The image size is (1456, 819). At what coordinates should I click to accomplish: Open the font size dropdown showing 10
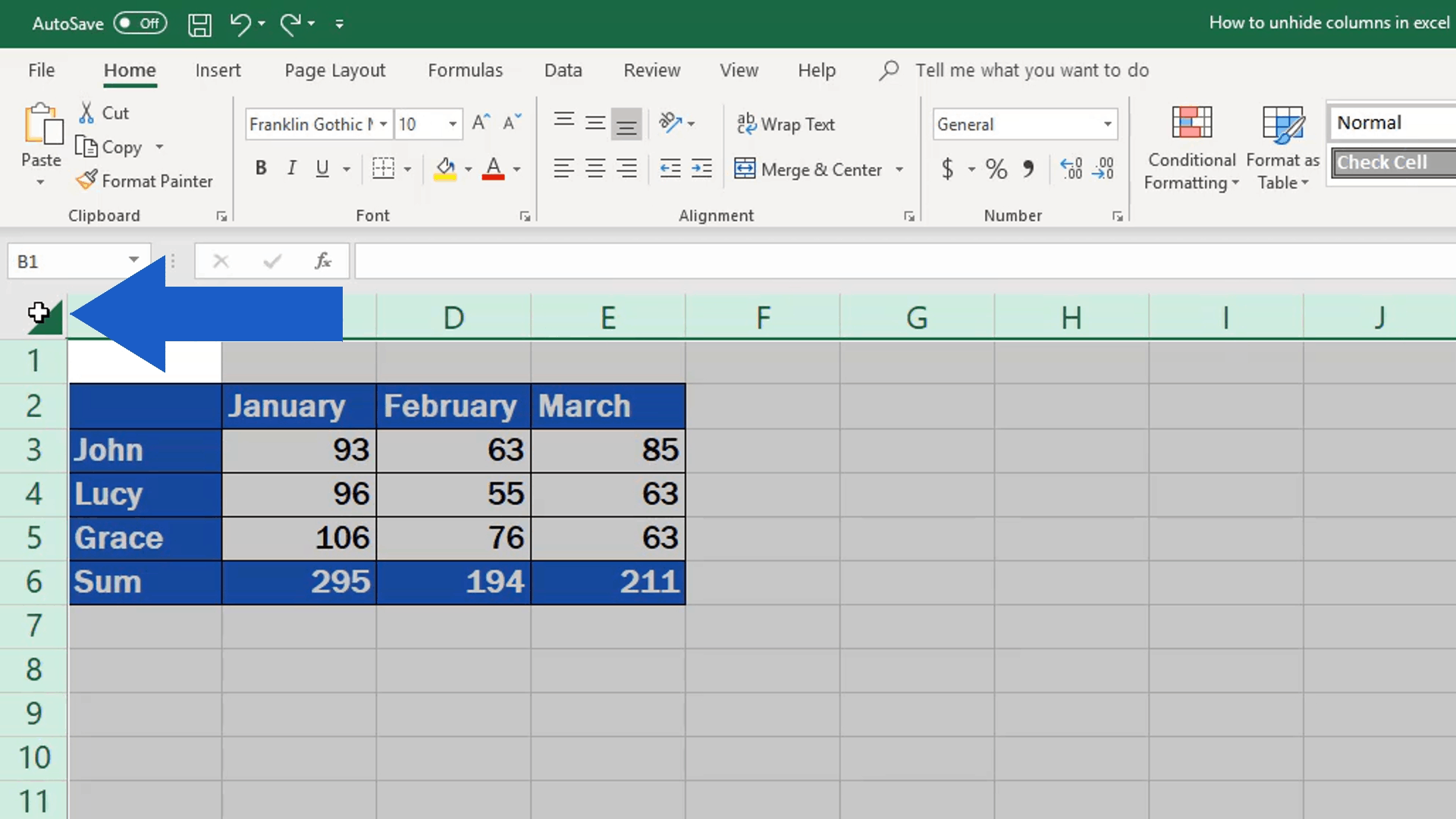click(453, 124)
